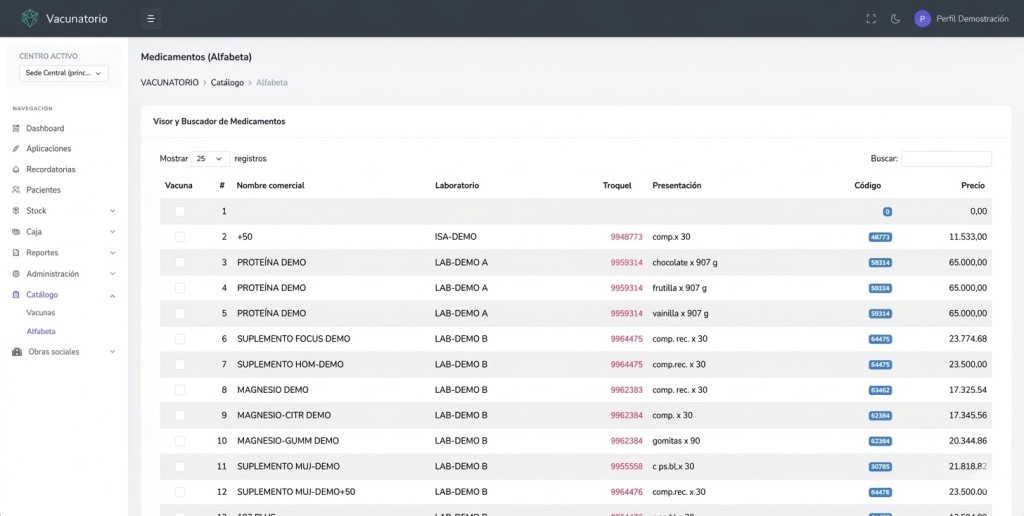Click the Dashboard sidebar icon

pyautogui.click(x=16, y=129)
